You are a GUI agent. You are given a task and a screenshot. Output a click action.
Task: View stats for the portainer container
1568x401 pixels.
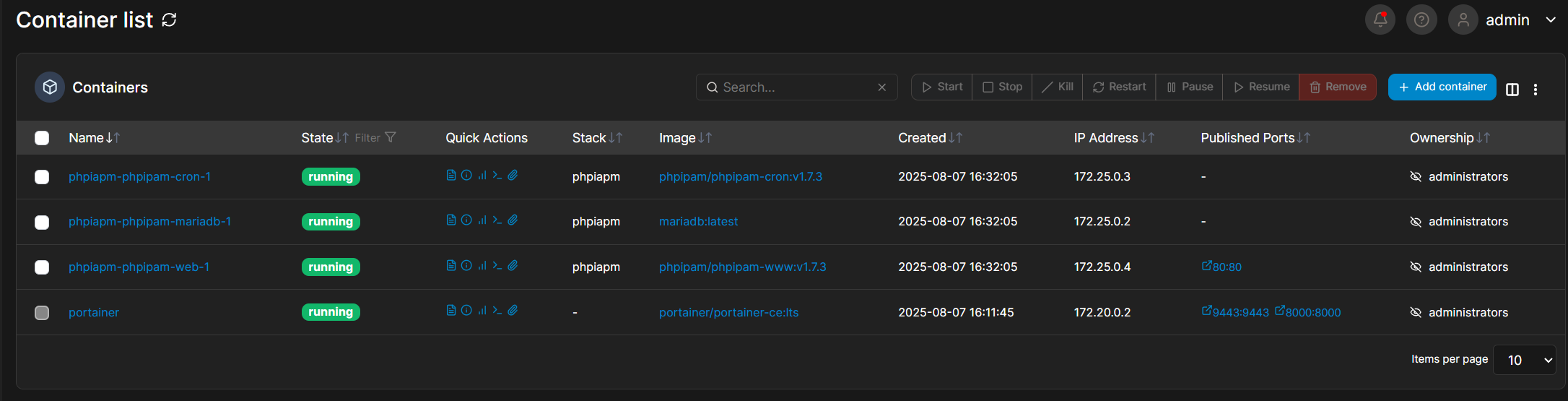[482, 311]
